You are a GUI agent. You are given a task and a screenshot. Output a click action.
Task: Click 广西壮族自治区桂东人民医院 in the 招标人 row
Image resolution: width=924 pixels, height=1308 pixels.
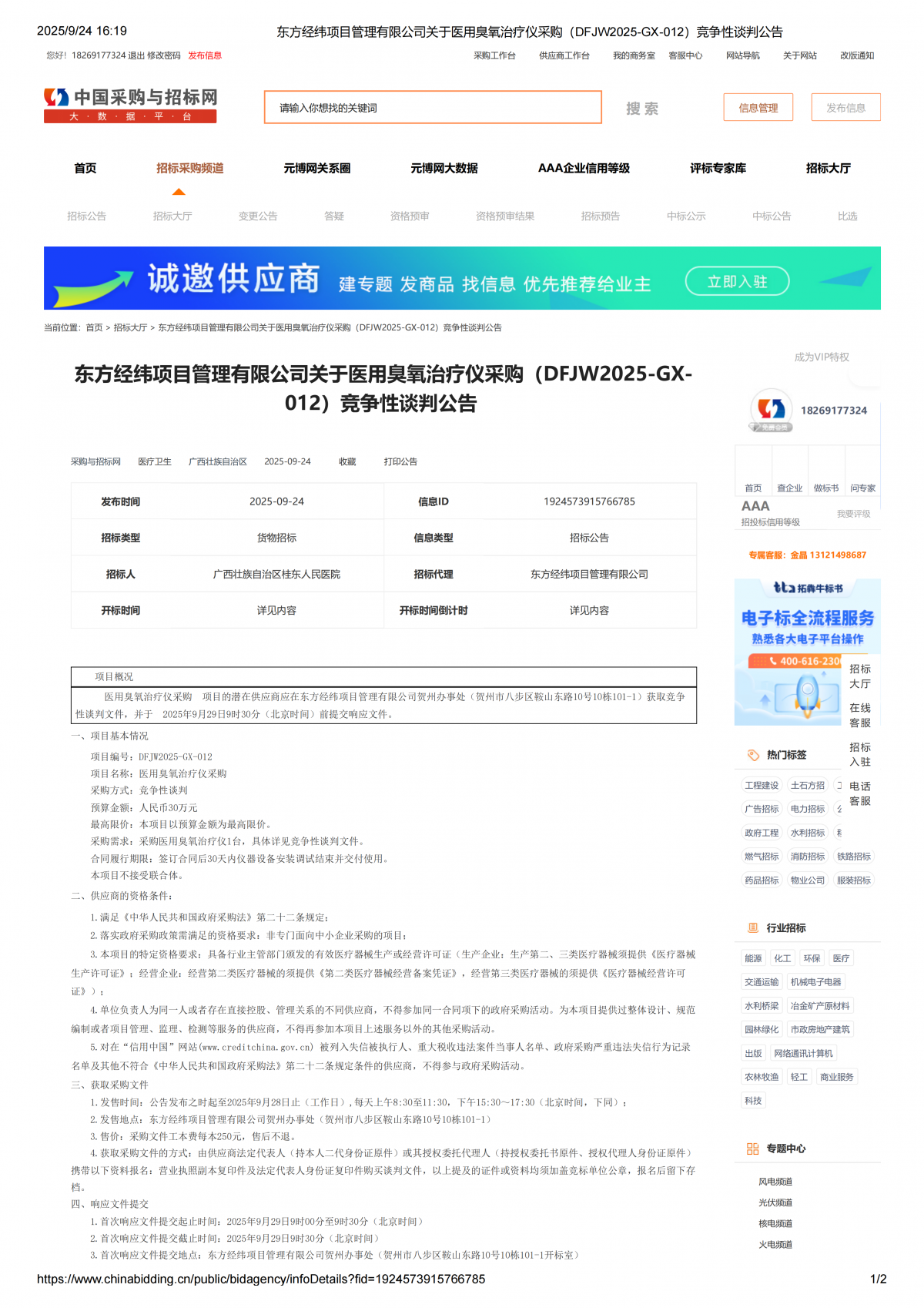(276, 575)
